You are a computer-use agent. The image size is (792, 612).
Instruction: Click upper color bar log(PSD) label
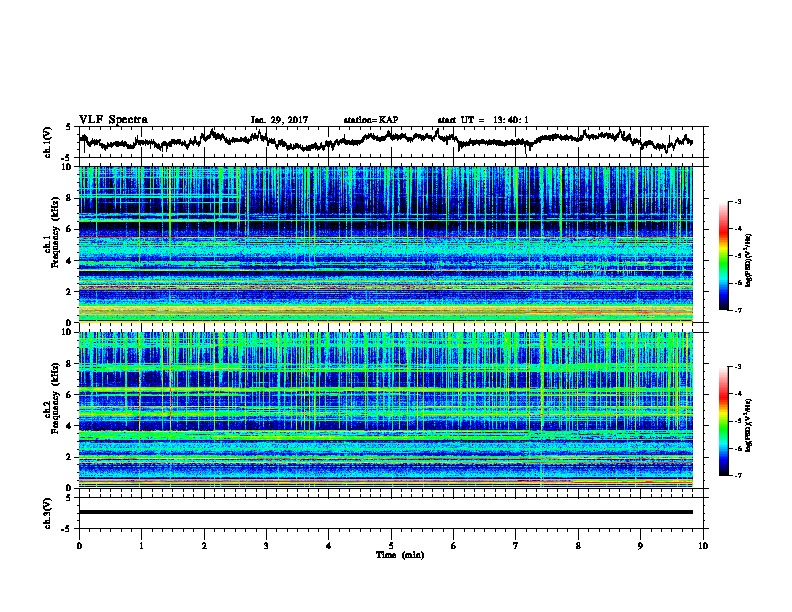click(749, 260)
